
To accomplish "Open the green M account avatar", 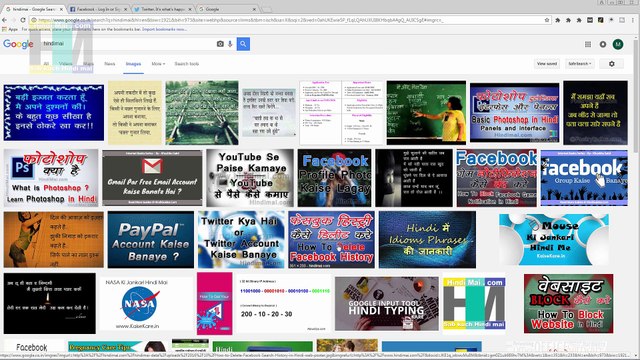I will pyautogui.click(x=618, y=44).
